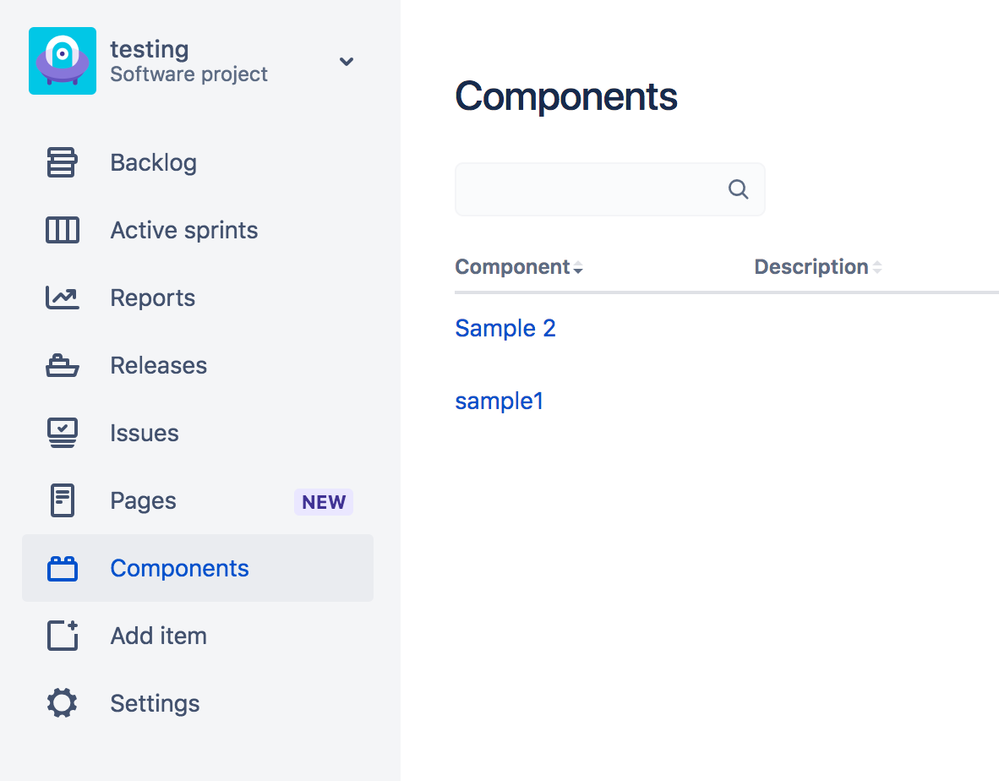This screenshot has width=999, height=781.
Task: Toggle sorting on the Component column
Action: click(x=576, y=267)
